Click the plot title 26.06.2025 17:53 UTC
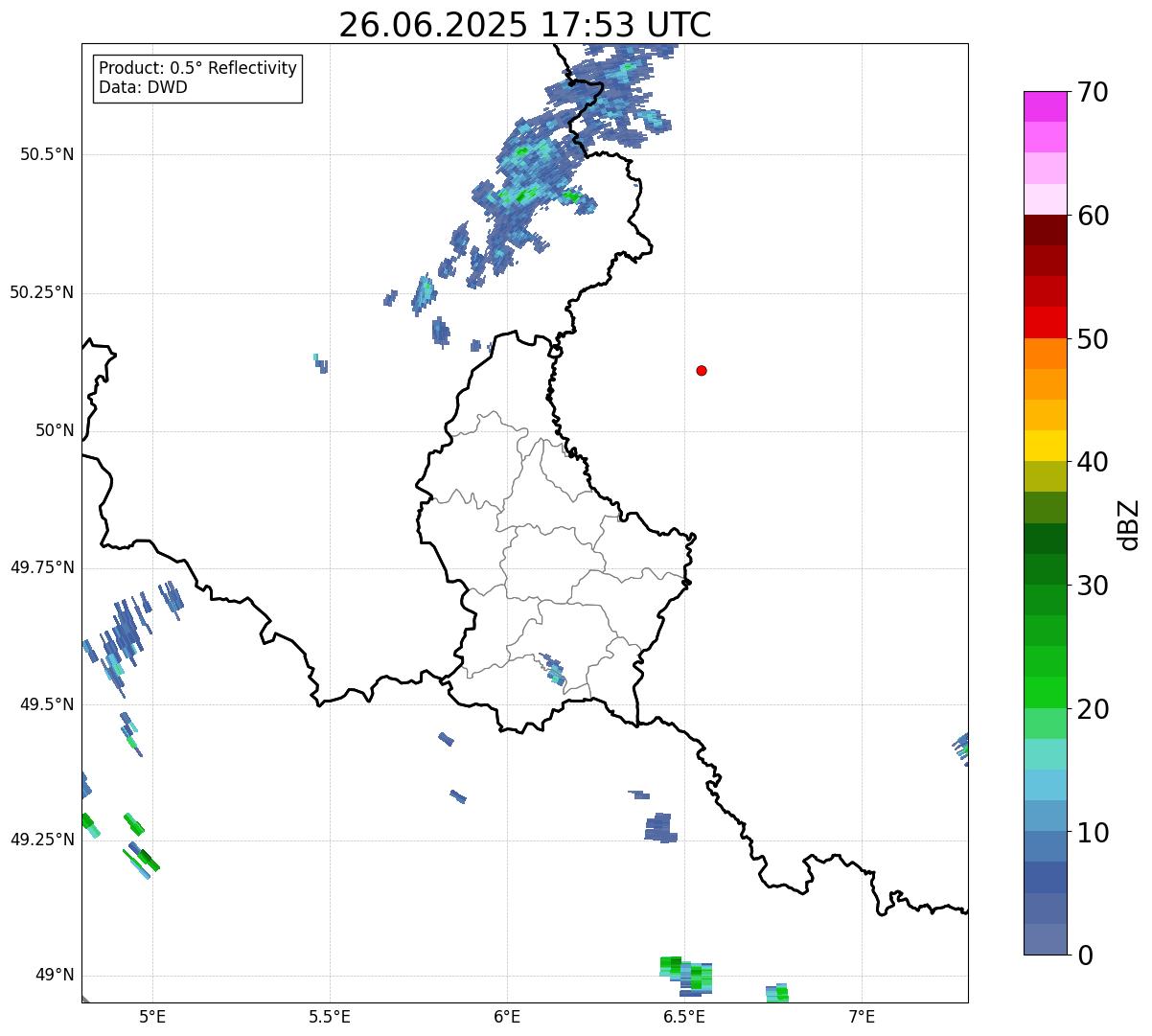This screenshot has width=1152, height=1036. pyautogui.click(x=525, y=25)
